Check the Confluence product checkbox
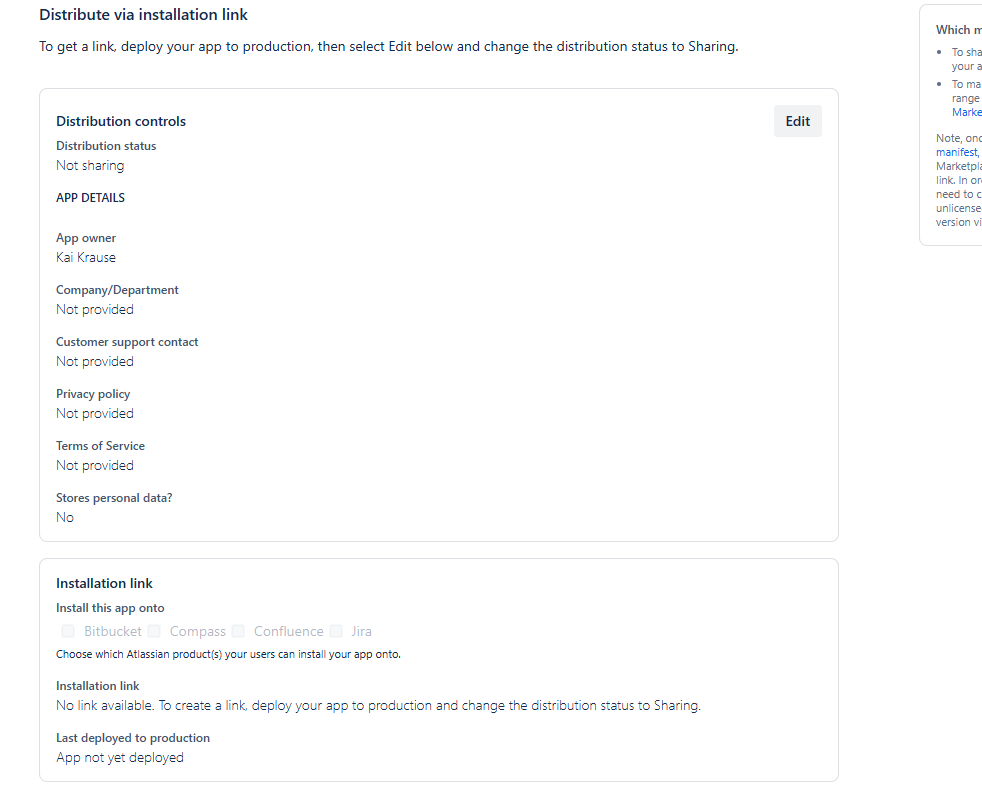Image resolution: width=982 pixels, height=790 pixels. click(238, 631)
